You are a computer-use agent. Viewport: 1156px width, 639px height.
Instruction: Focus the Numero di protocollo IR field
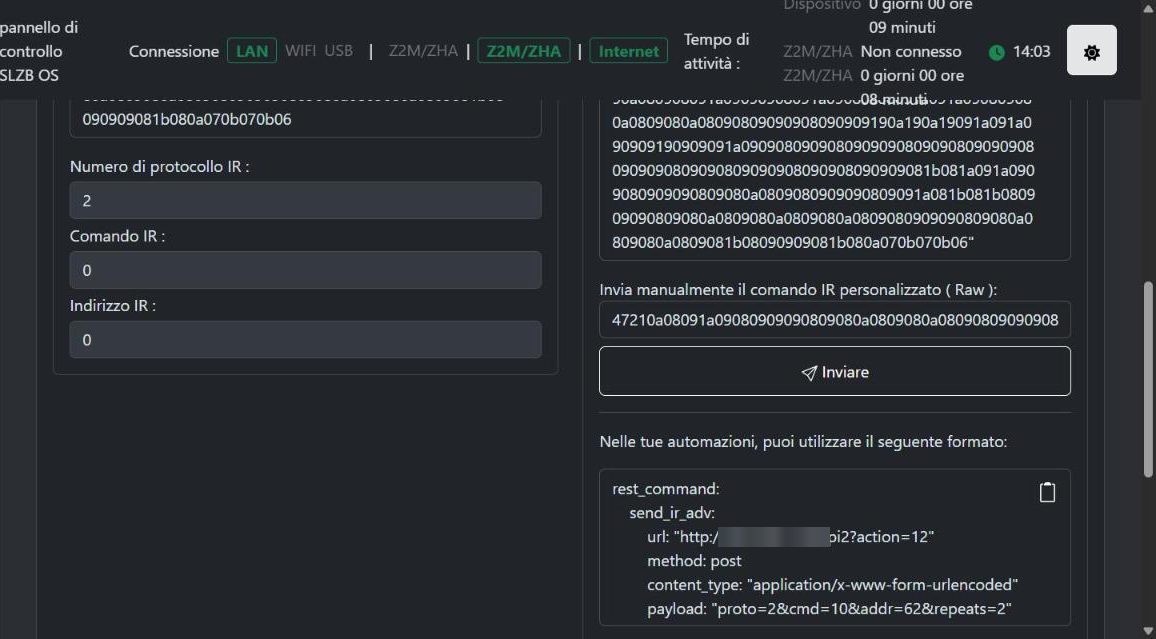(x=305, y=200)
